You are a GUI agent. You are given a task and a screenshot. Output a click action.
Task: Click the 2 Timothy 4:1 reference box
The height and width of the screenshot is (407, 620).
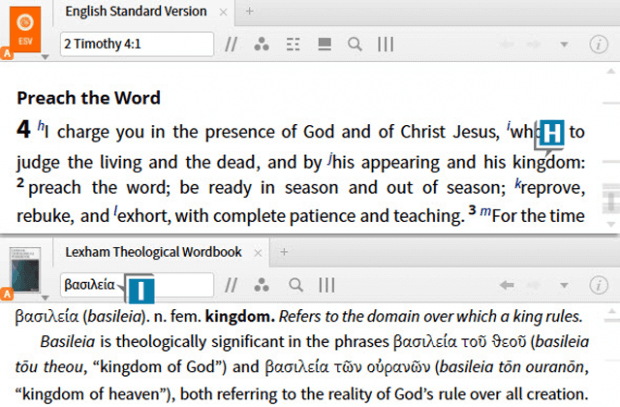point(137,44)
